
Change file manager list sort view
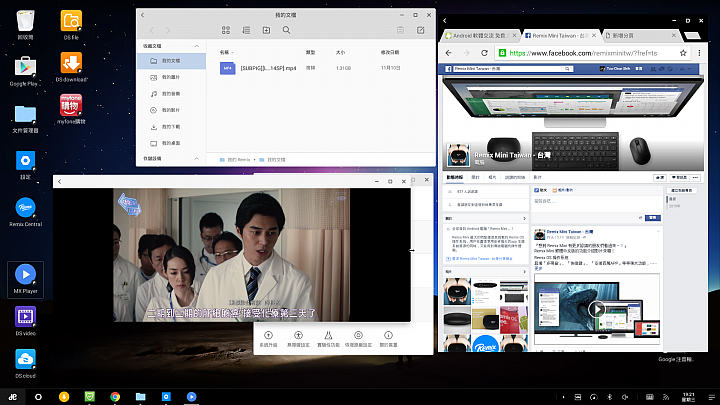click(246, 30)
